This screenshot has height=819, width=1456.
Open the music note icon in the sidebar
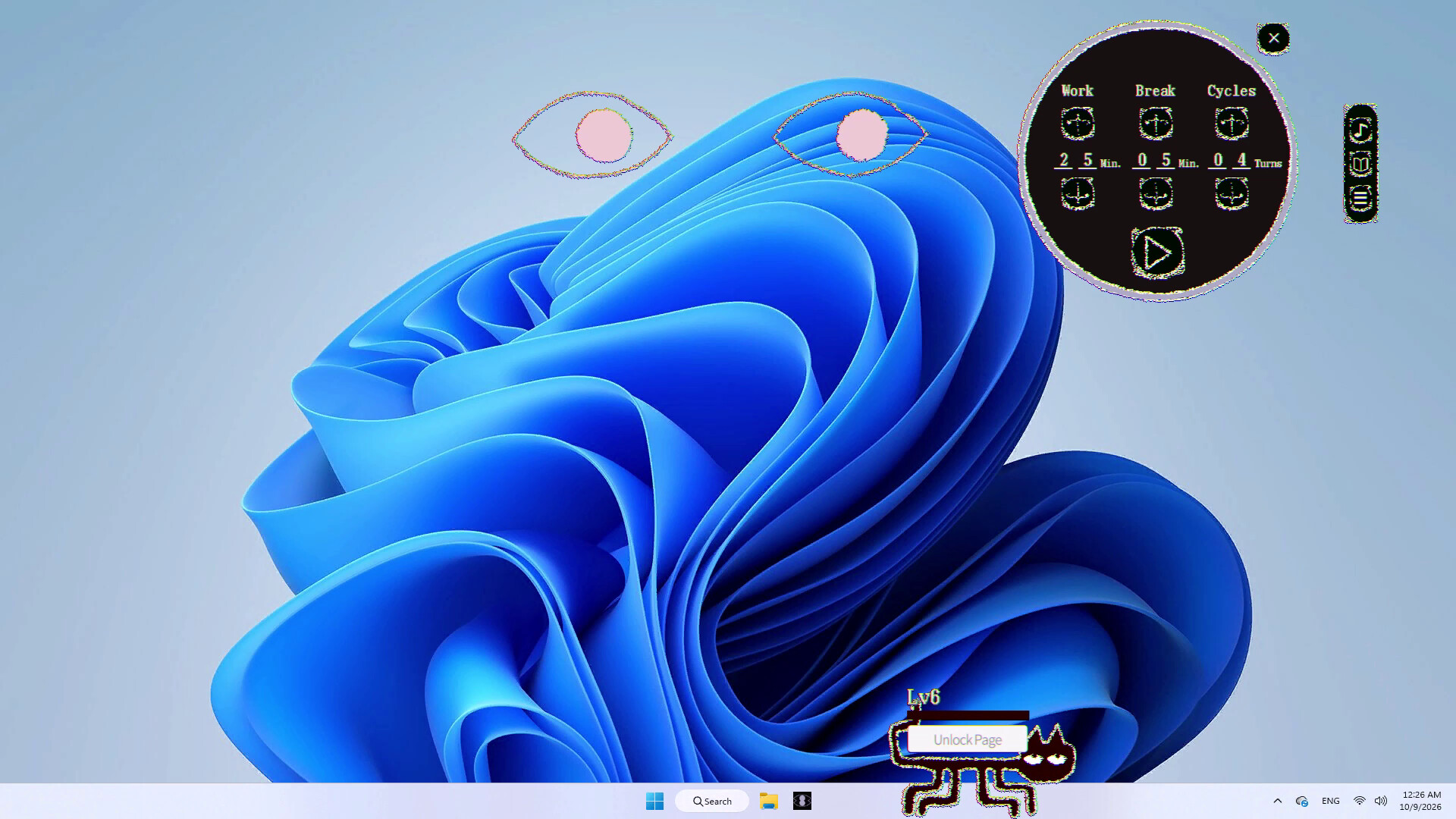pos(1360,129)
